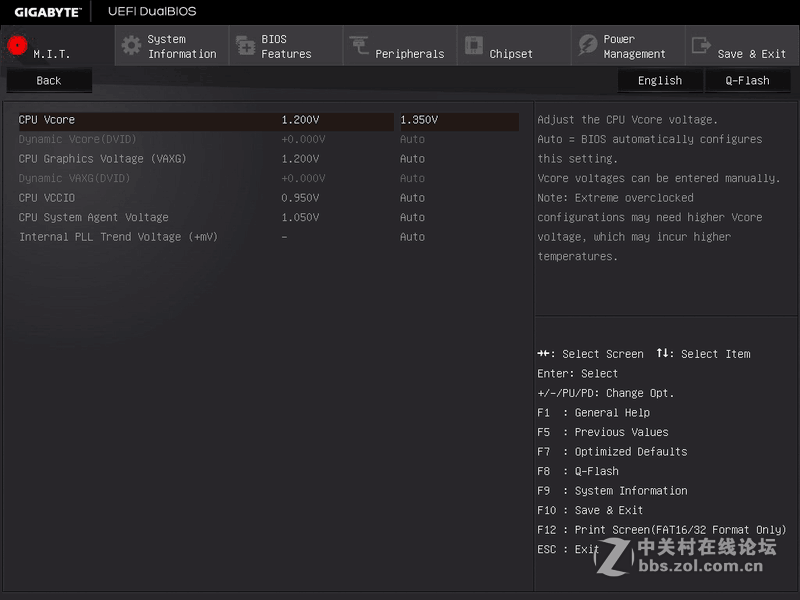Open the CPU Vcore value selector
The width and height of the screenshot is (800, 600).
click(x=330, y=119)
